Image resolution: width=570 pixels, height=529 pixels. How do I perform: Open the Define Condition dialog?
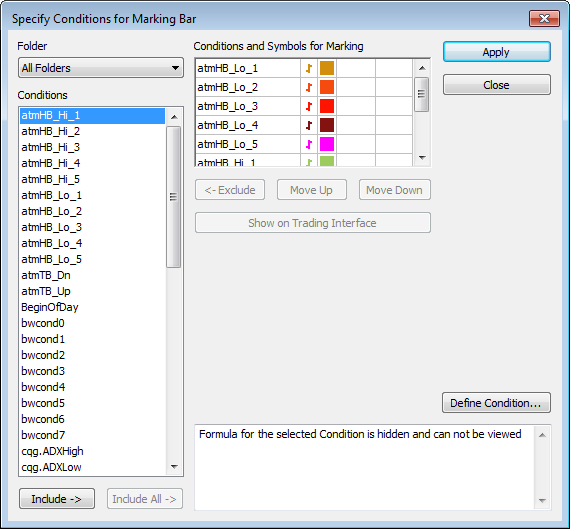tap(496, 403)
